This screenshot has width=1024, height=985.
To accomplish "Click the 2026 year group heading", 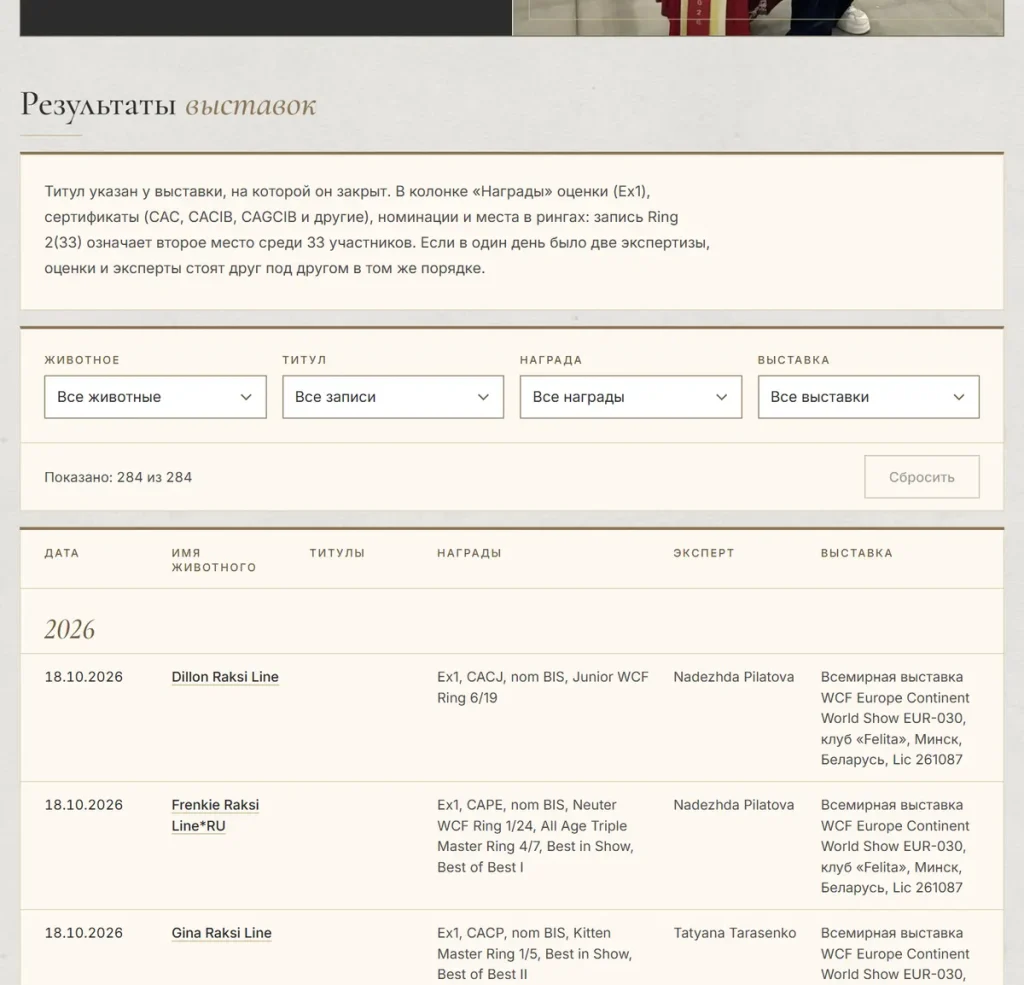I will (70, 629).
